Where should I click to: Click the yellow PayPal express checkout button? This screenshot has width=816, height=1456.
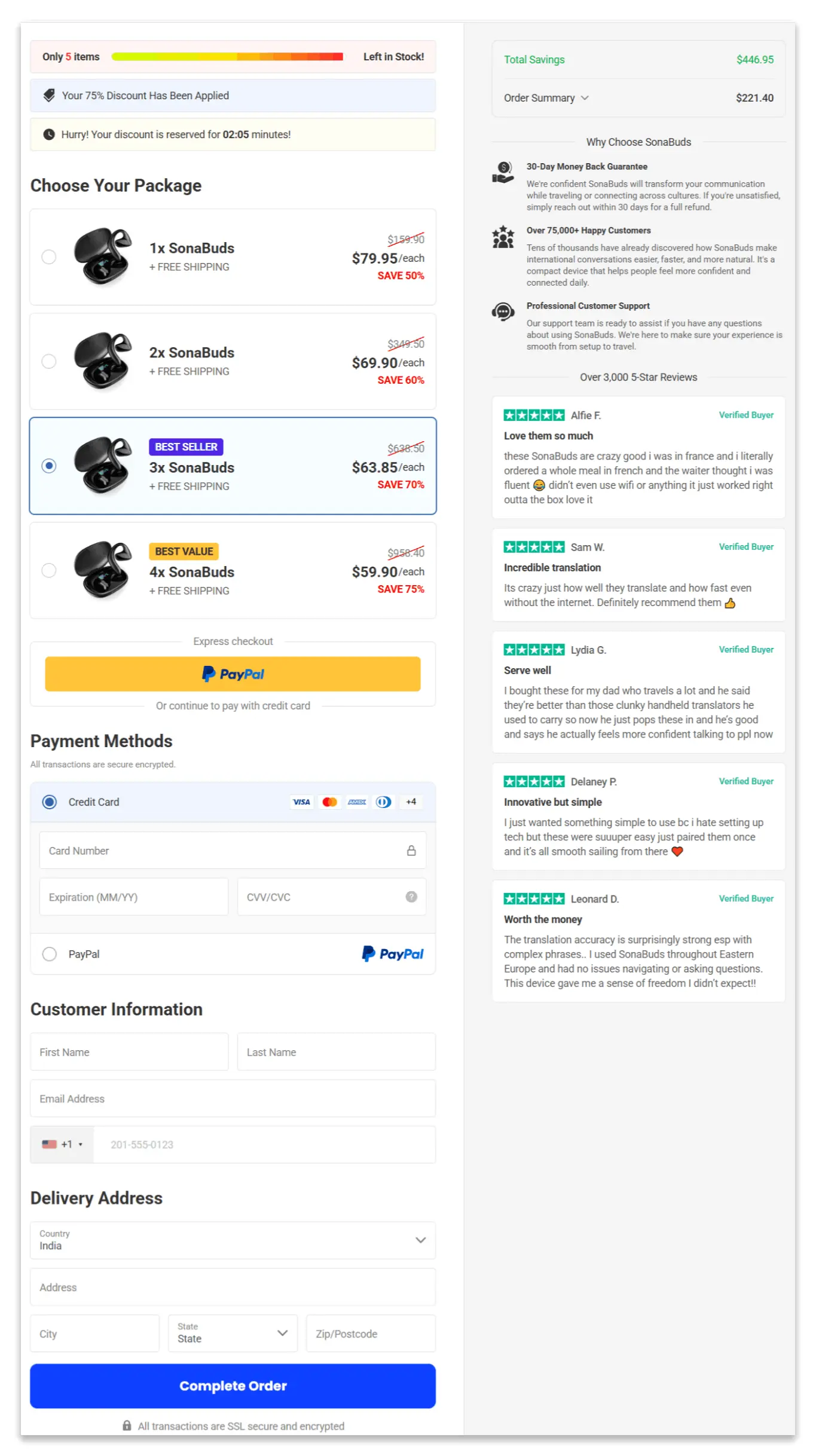pos(233,674)
